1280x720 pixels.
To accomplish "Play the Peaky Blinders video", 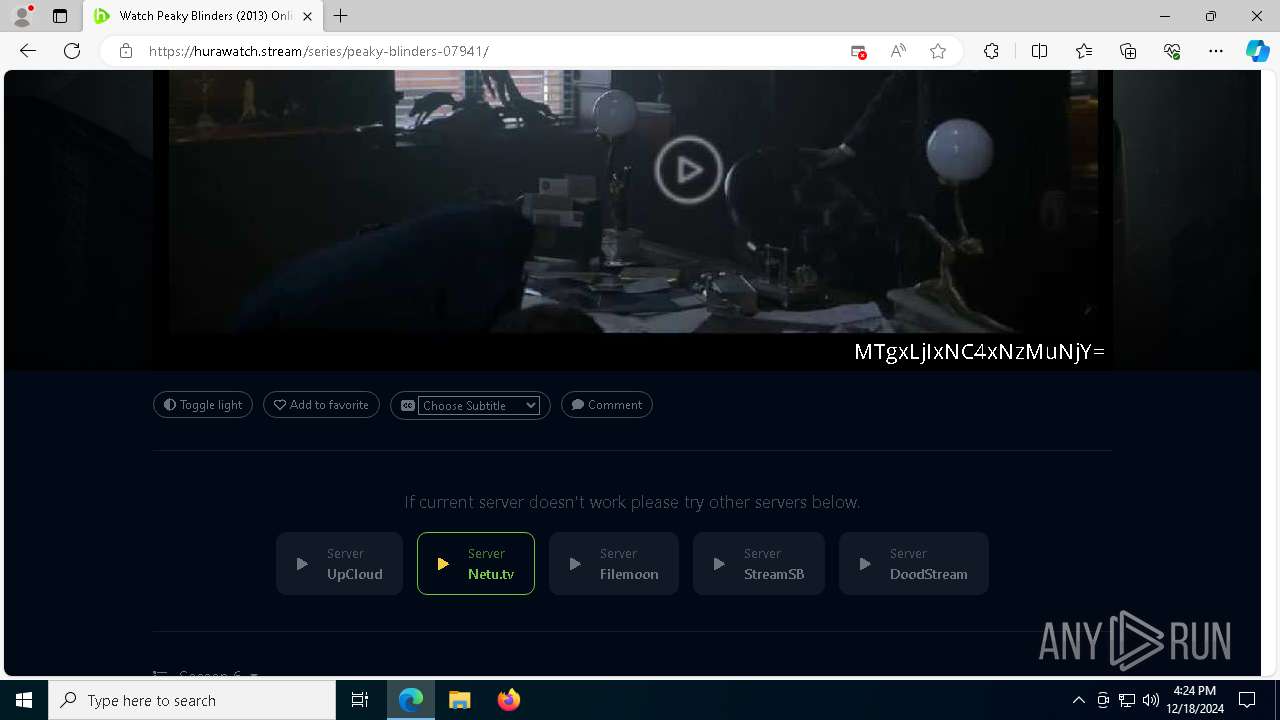I will tap(688, 170).
